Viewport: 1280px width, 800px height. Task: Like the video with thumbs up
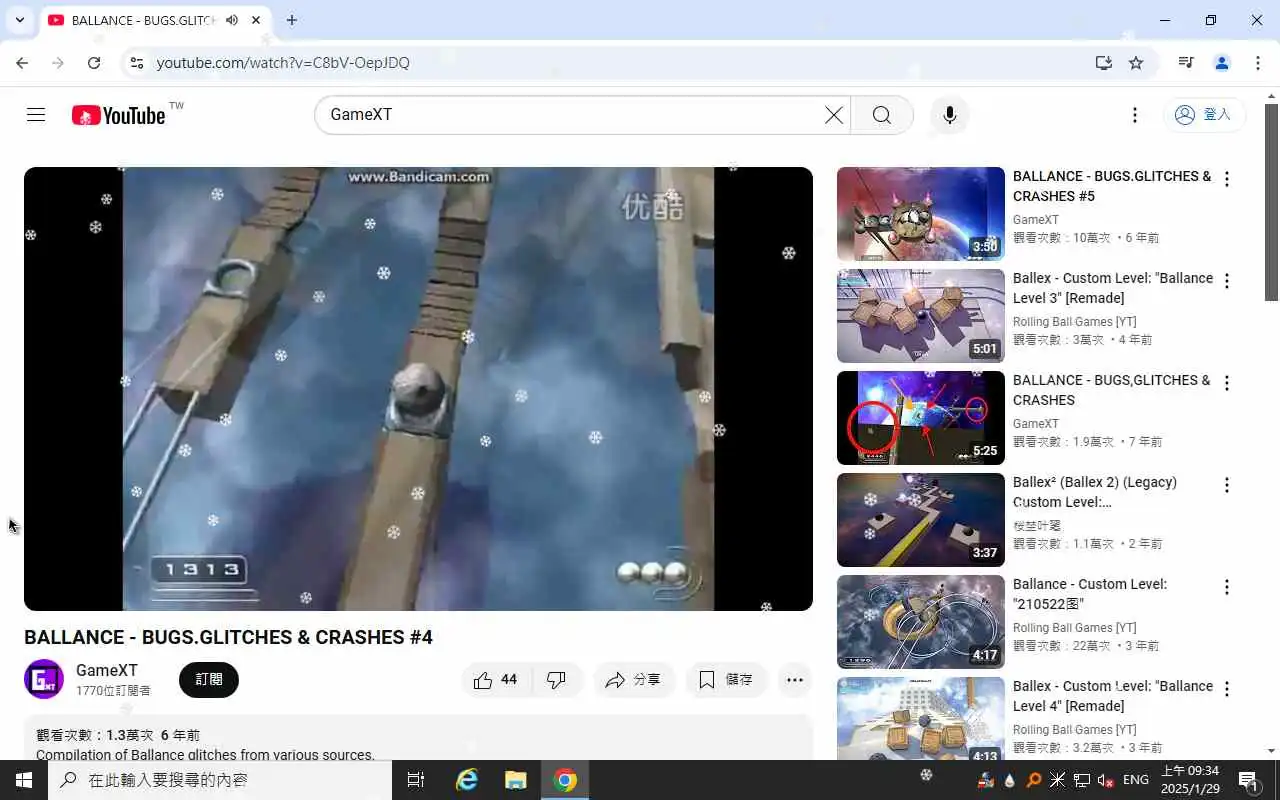pyautogui.click(x=496, y=680)
